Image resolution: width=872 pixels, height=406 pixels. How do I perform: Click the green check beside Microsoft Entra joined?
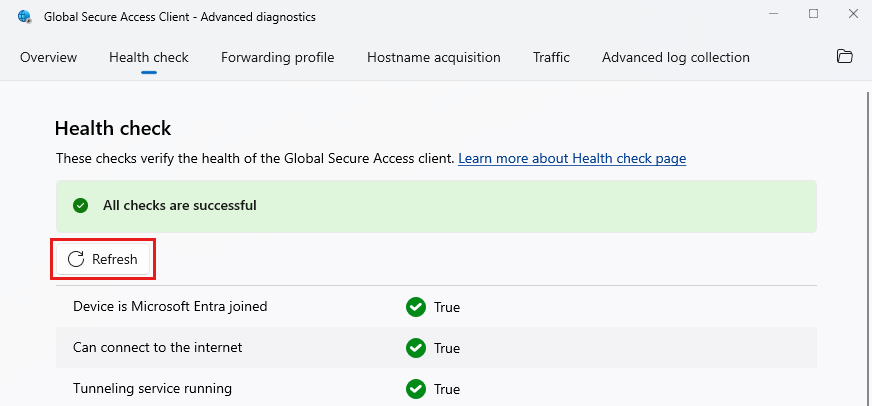pos(416,307)
